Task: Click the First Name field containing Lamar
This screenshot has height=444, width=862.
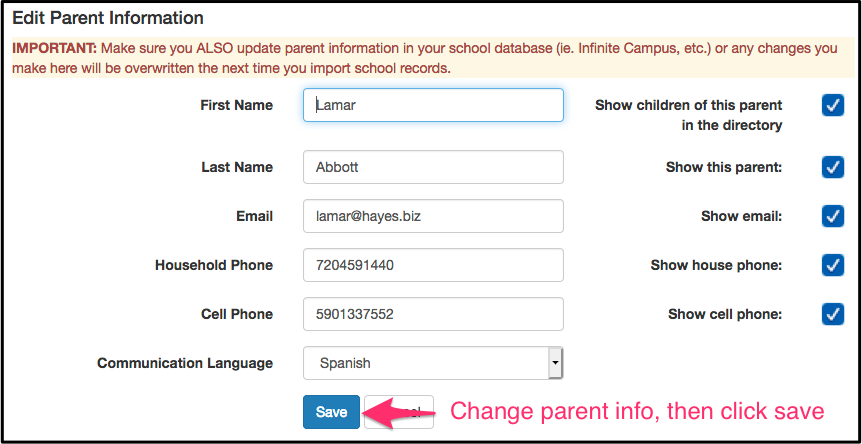Action: [433, 105]
